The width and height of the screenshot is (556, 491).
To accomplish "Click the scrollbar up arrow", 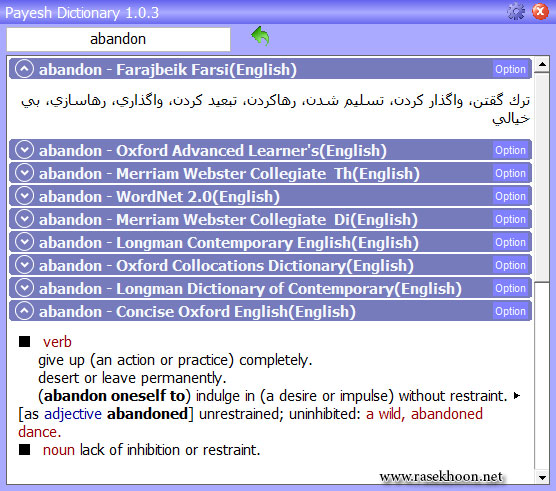I will pyautogui.click(x=542, y=64).
